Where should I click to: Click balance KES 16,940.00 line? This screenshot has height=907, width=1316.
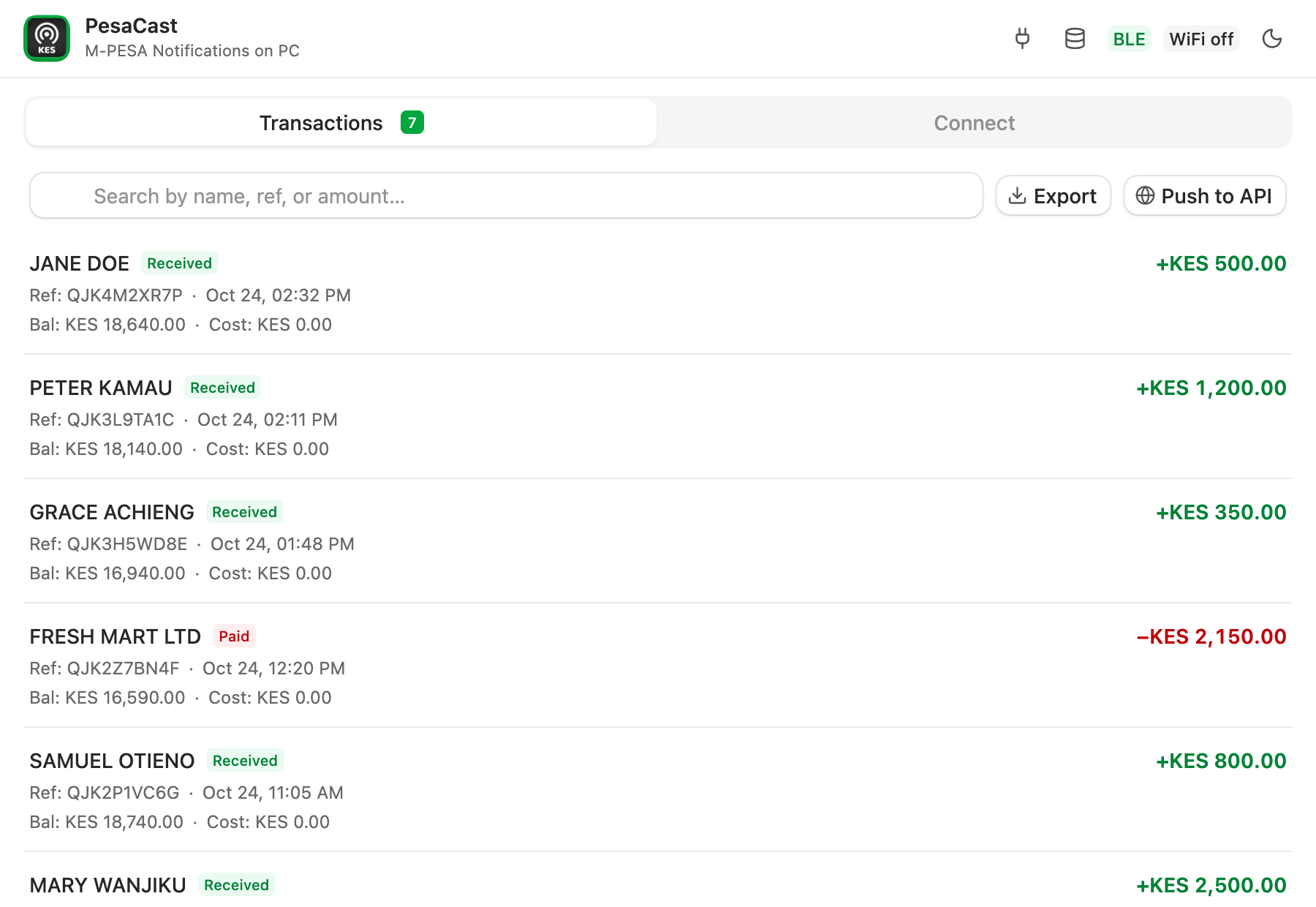tap(107, 573)
